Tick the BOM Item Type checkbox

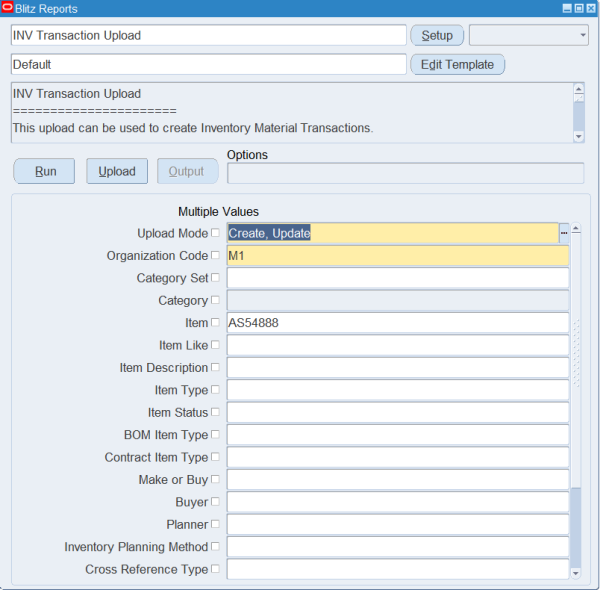(215, 434)
